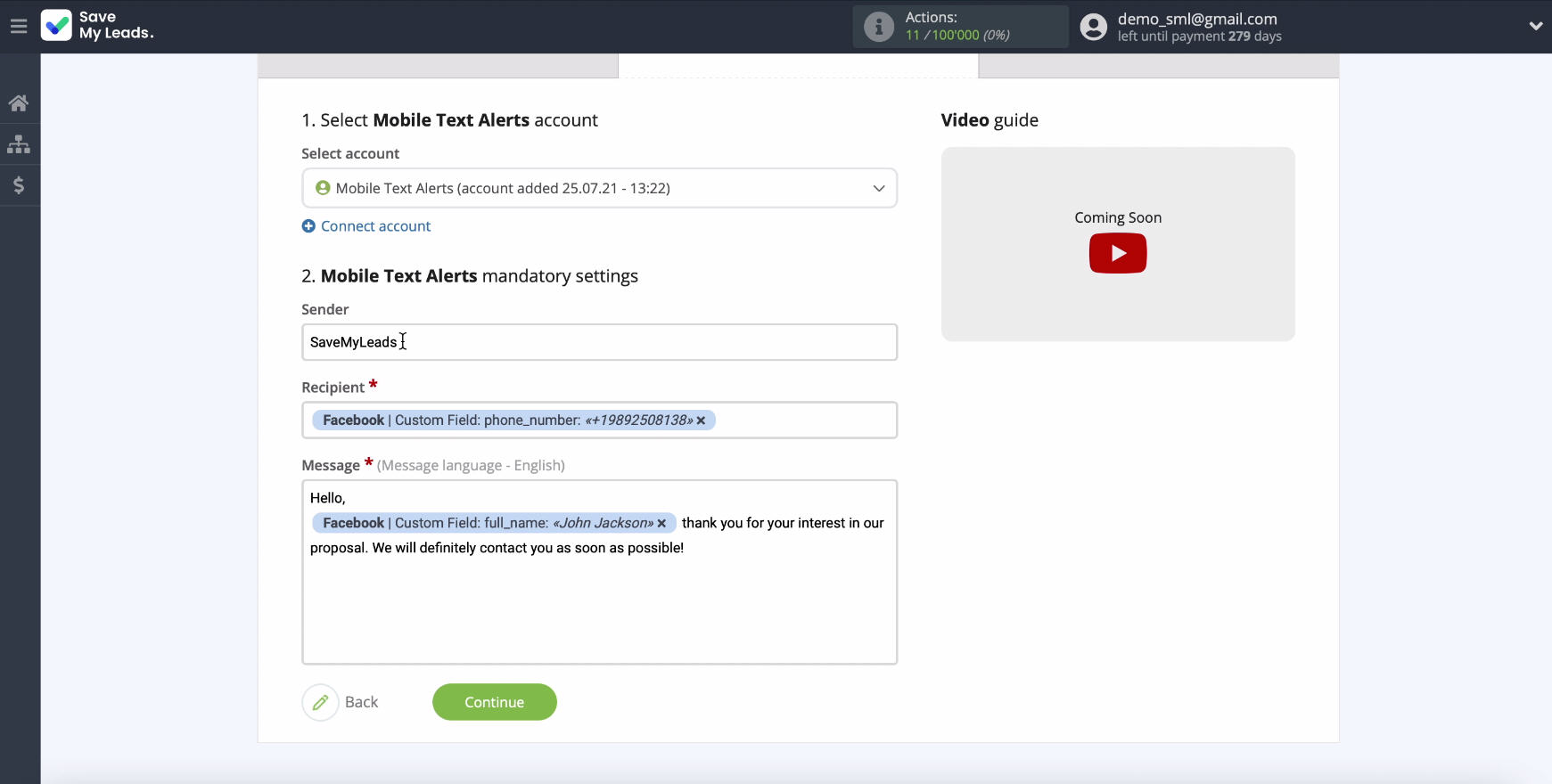Remove the phone_number tag from Recipient
The width and height of the screenshot is (1552, 784).
point(701,421)
